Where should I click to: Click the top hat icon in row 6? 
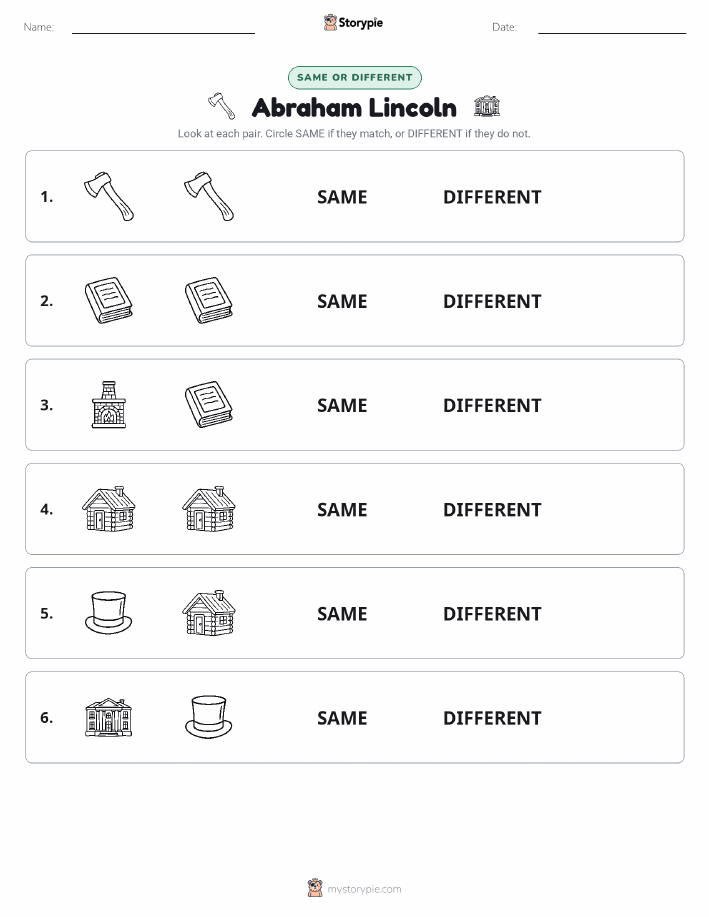209,717
